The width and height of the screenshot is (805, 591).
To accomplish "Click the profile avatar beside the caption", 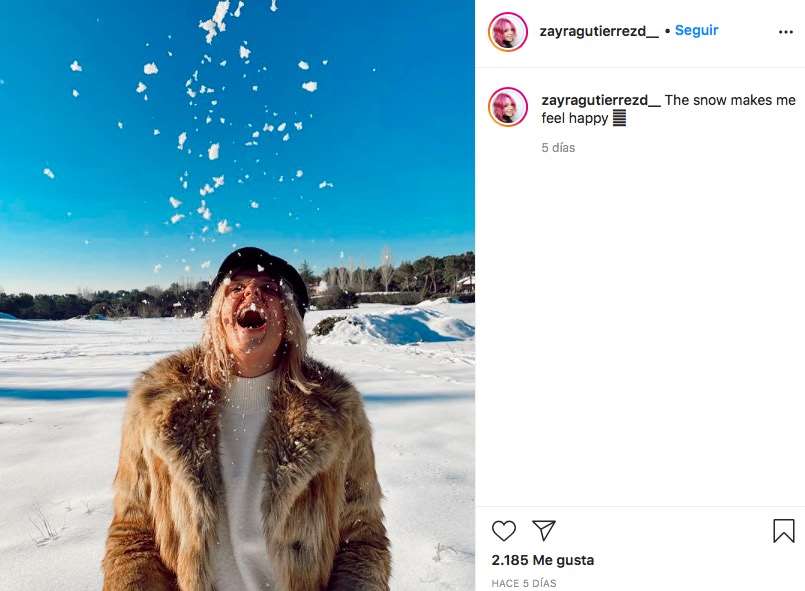I will click(508, 107).
